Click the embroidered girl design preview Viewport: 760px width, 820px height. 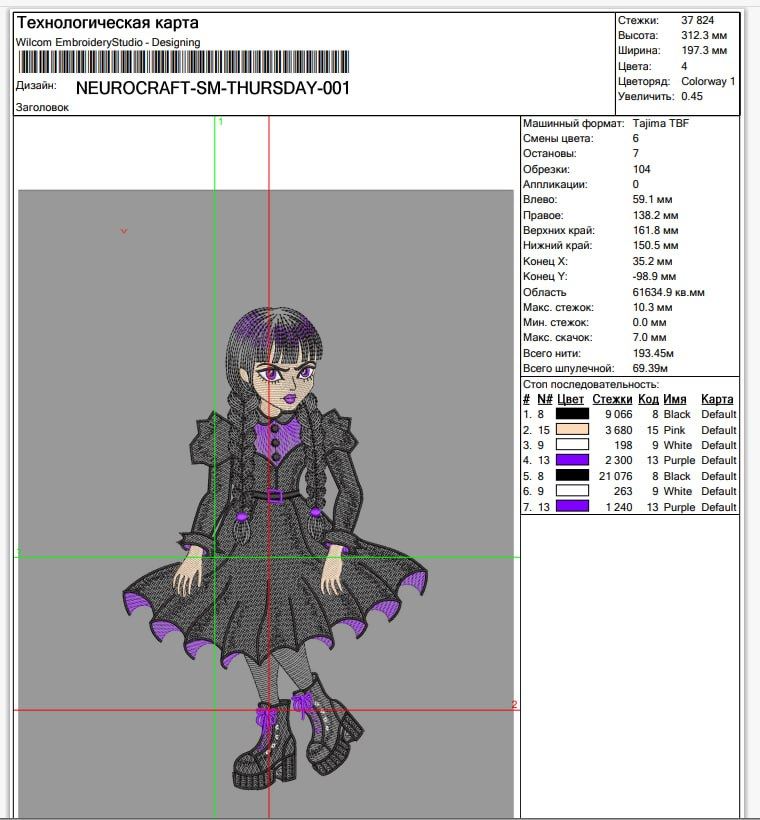pyautogui.click(x=276, y=549)
